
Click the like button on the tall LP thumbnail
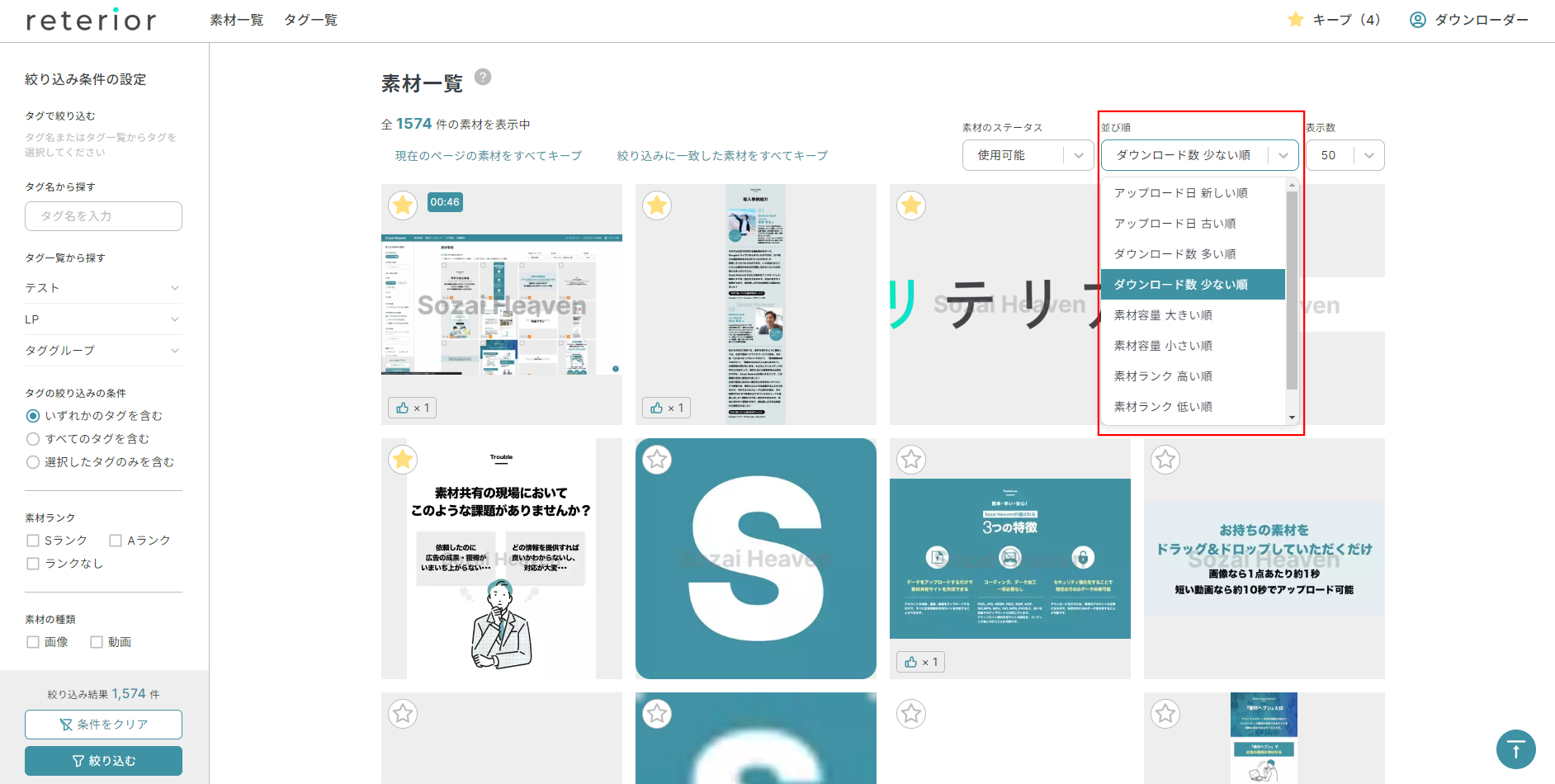click(x=667, y=408)
